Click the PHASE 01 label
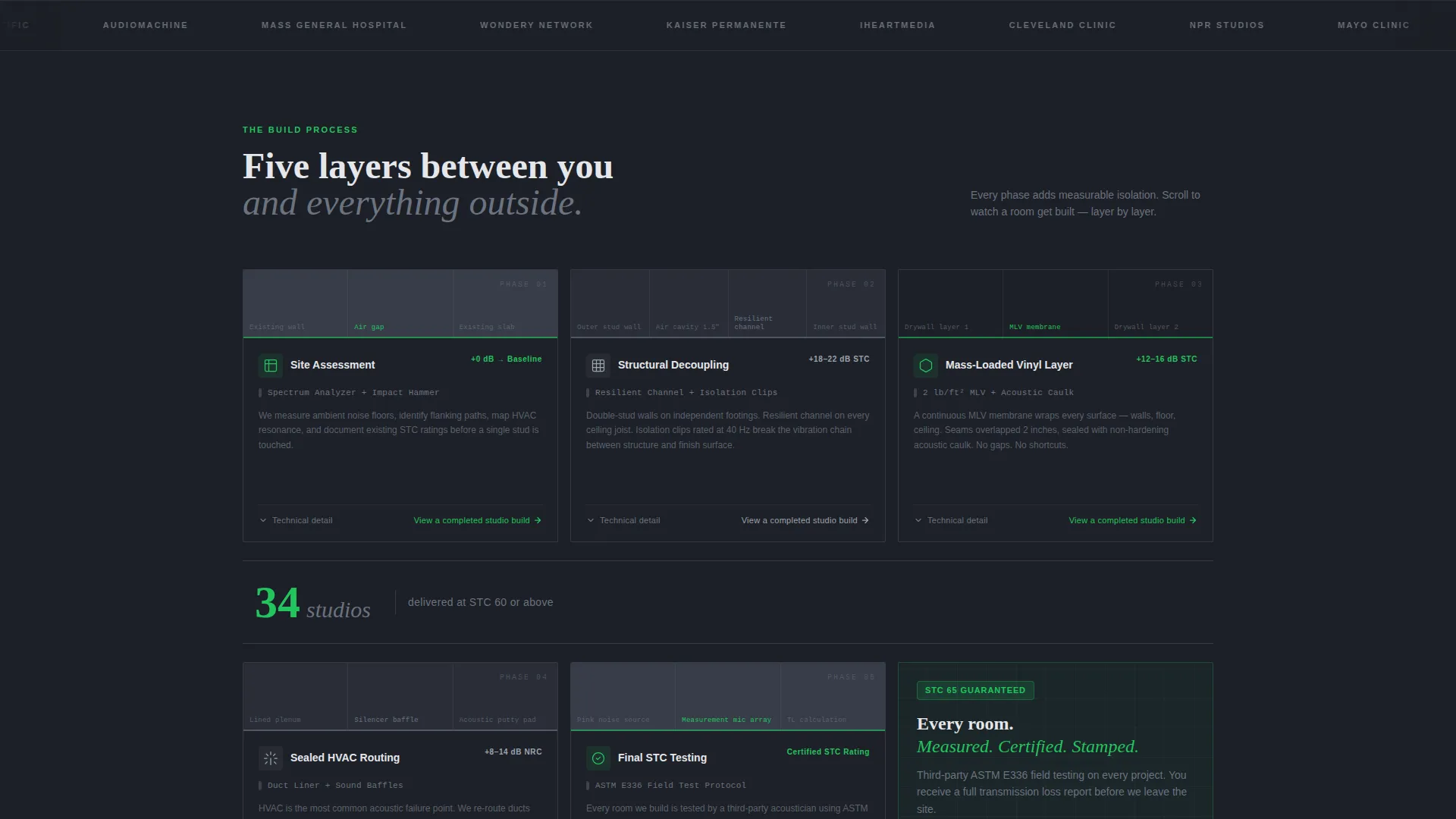1456x819 pixels. [523, 284]
